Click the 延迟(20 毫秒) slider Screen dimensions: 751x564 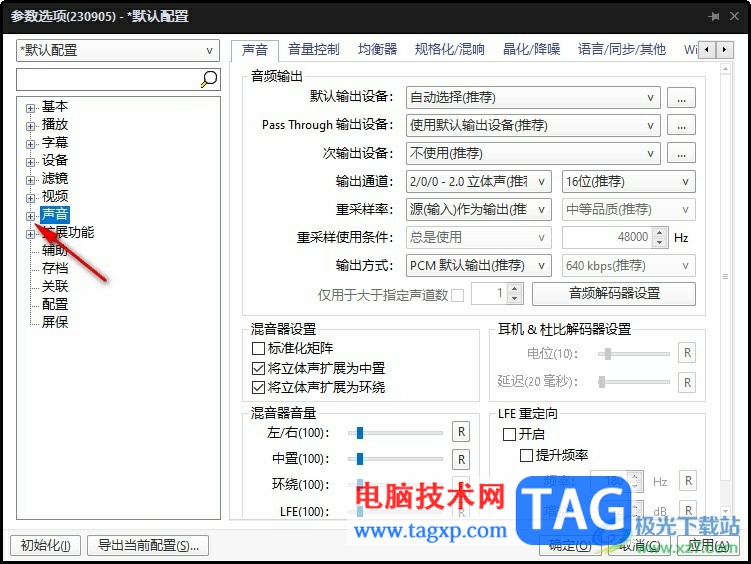(634, 382)
